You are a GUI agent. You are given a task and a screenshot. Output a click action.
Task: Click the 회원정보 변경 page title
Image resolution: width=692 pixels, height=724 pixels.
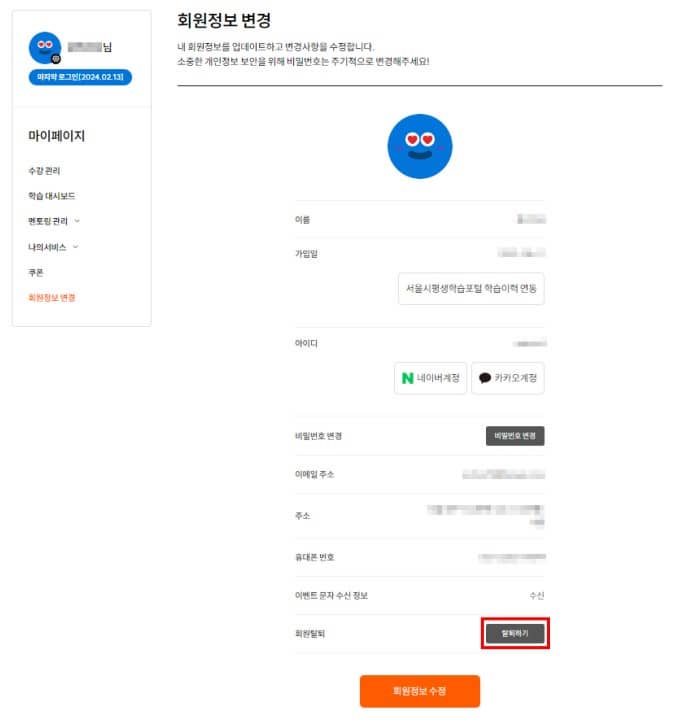(224, 20)
